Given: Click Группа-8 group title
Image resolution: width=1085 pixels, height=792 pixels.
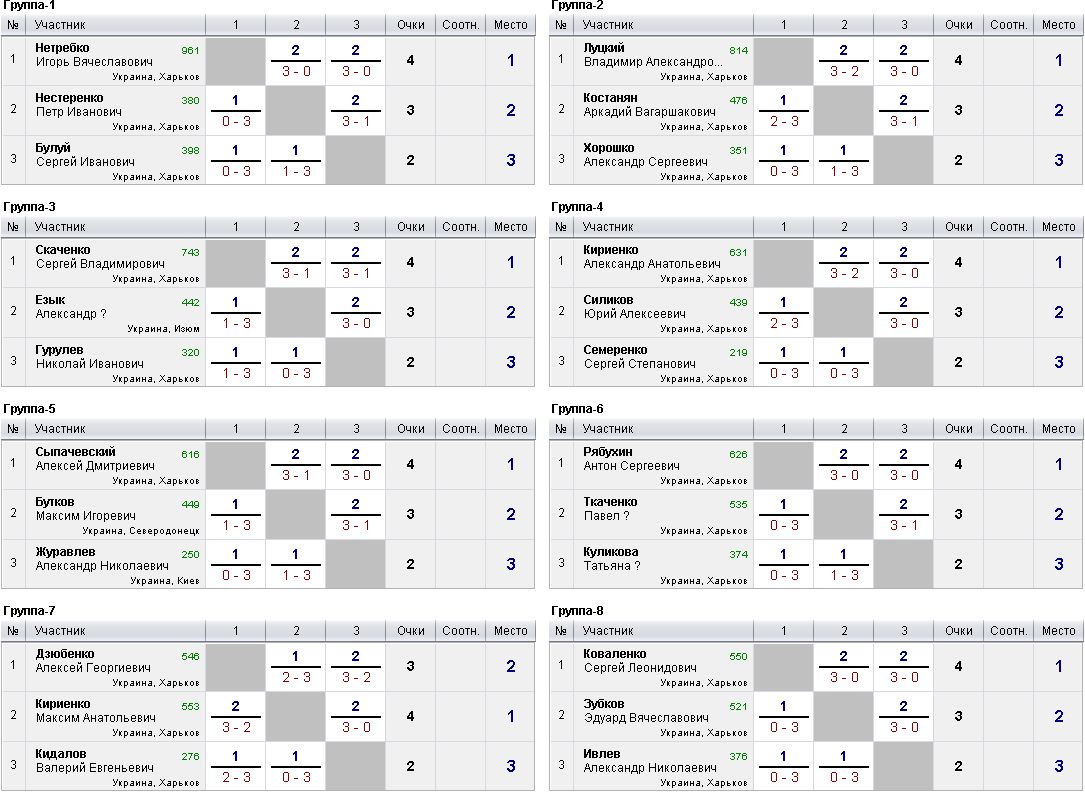Looking at the screenshot, I should (x=577, y=611).
